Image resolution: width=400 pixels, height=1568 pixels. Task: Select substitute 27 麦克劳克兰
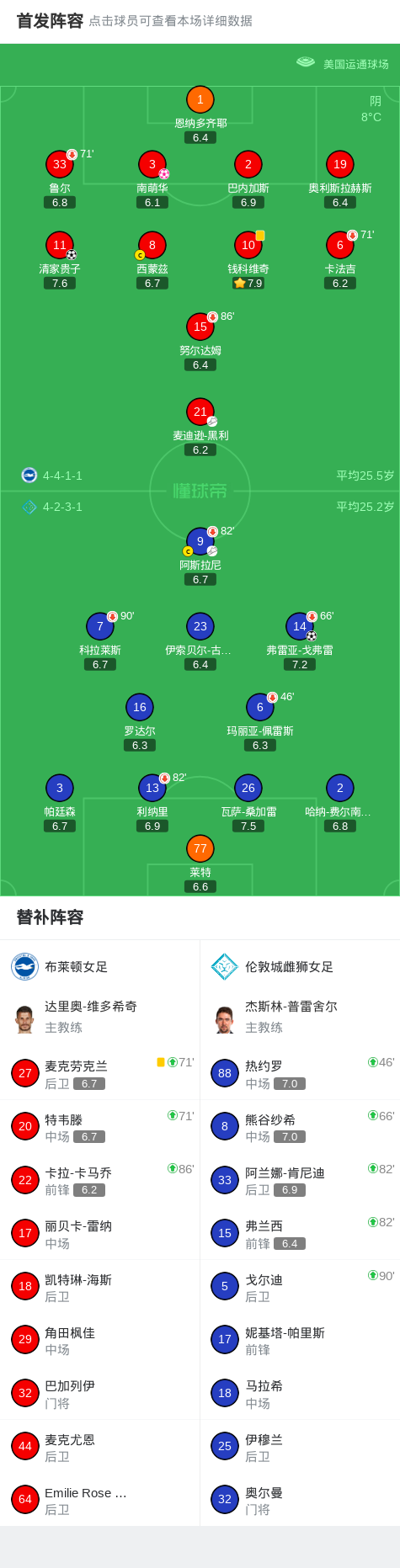click(99, 1073)
